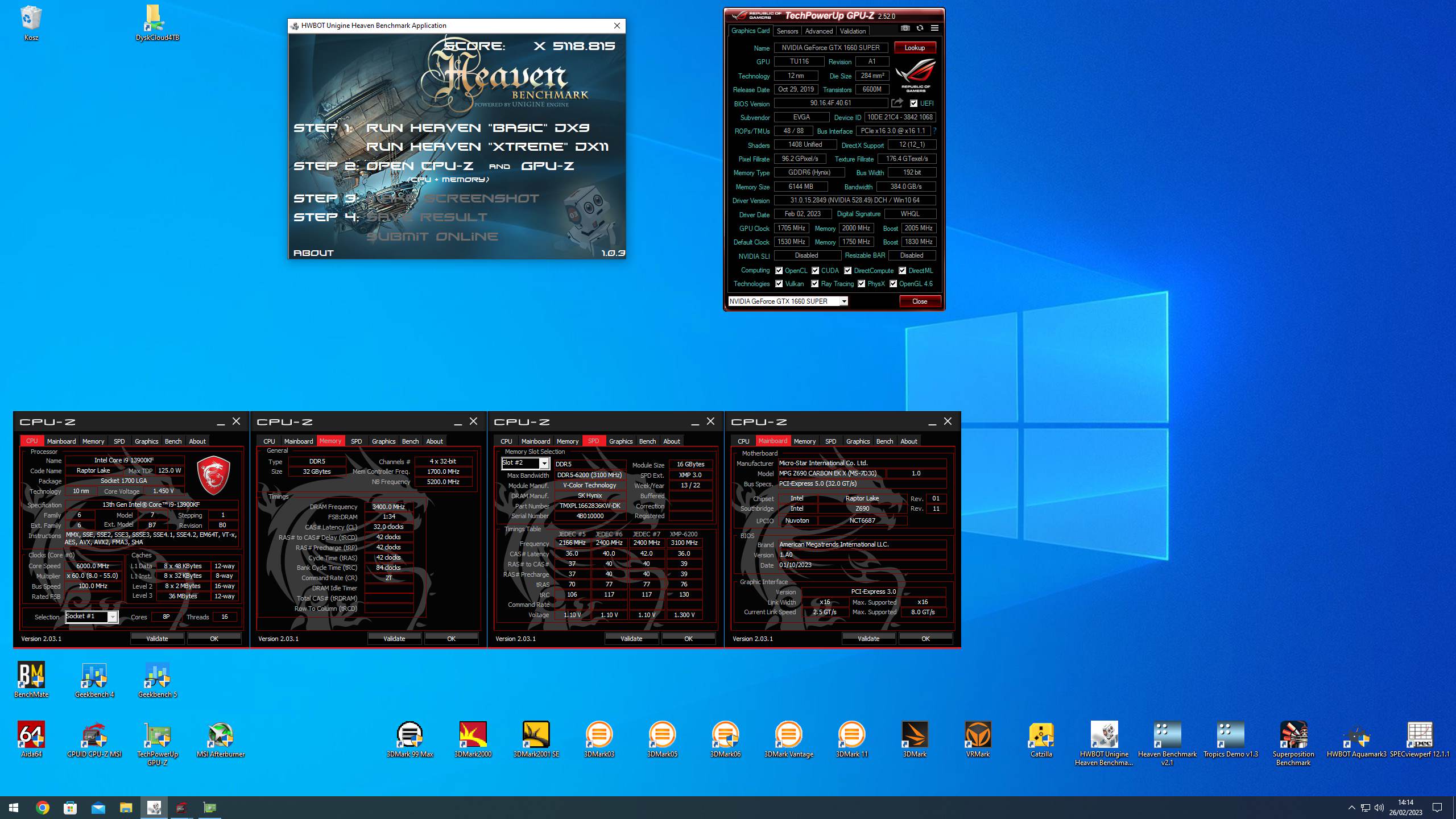
Task: Launch the TechPowerUp GPU-Z desktop shortcut
Action: click(x=158, y=743)
